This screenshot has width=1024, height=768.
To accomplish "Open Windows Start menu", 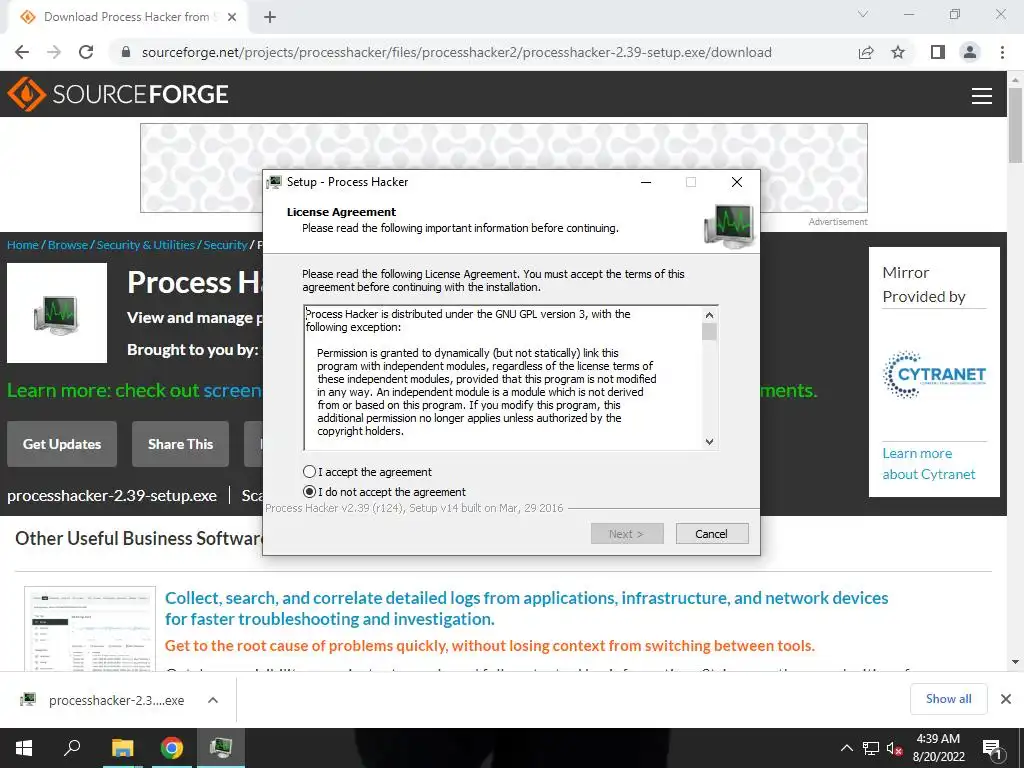I will [24, 748].
